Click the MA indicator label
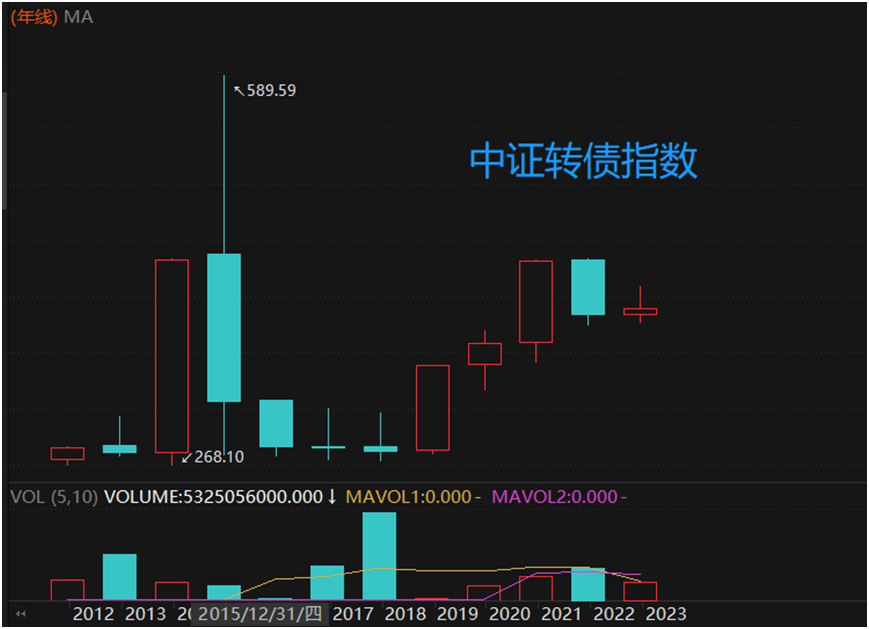 (x=78, y=17)
